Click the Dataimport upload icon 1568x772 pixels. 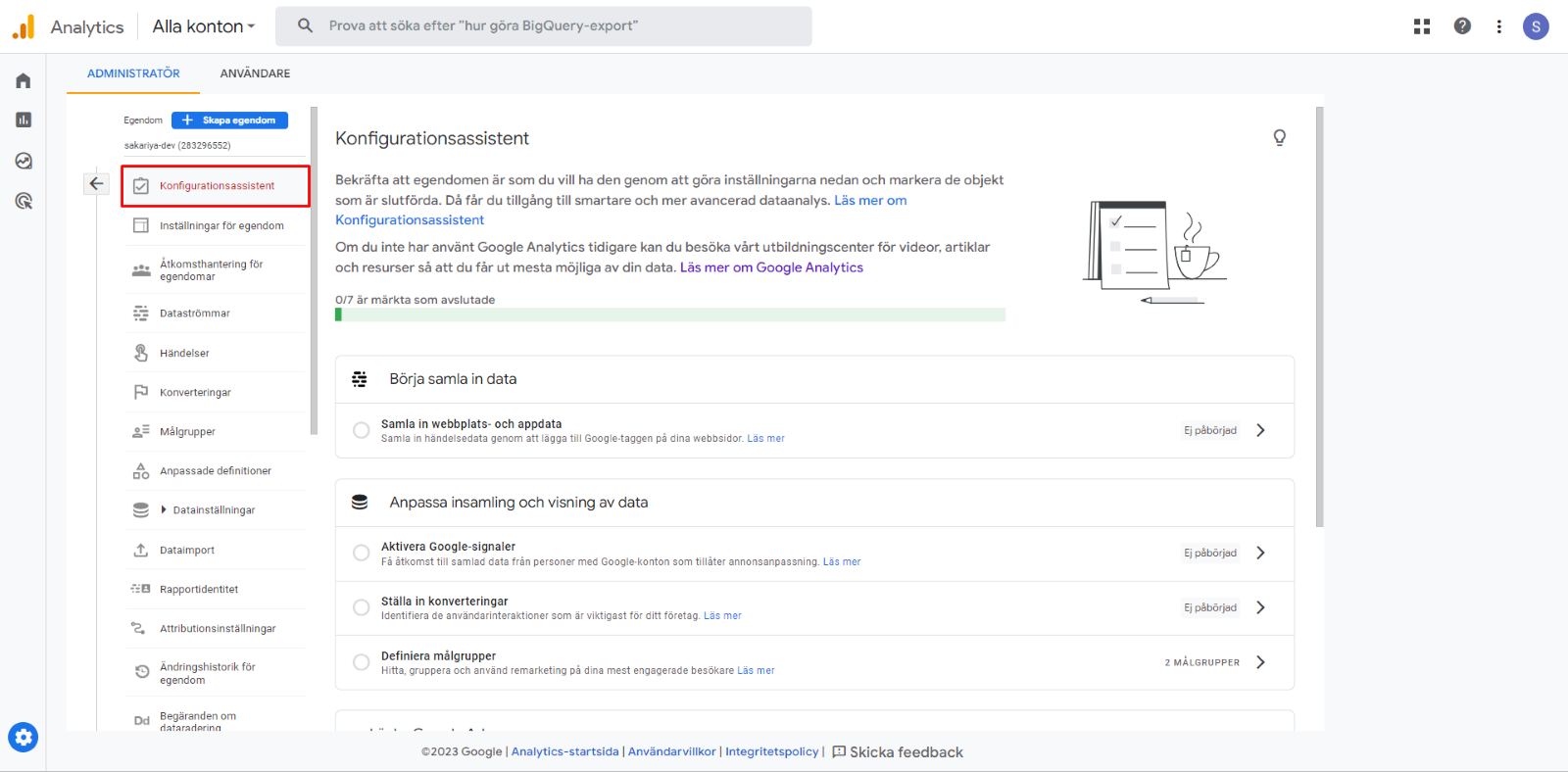coord(141,550)
